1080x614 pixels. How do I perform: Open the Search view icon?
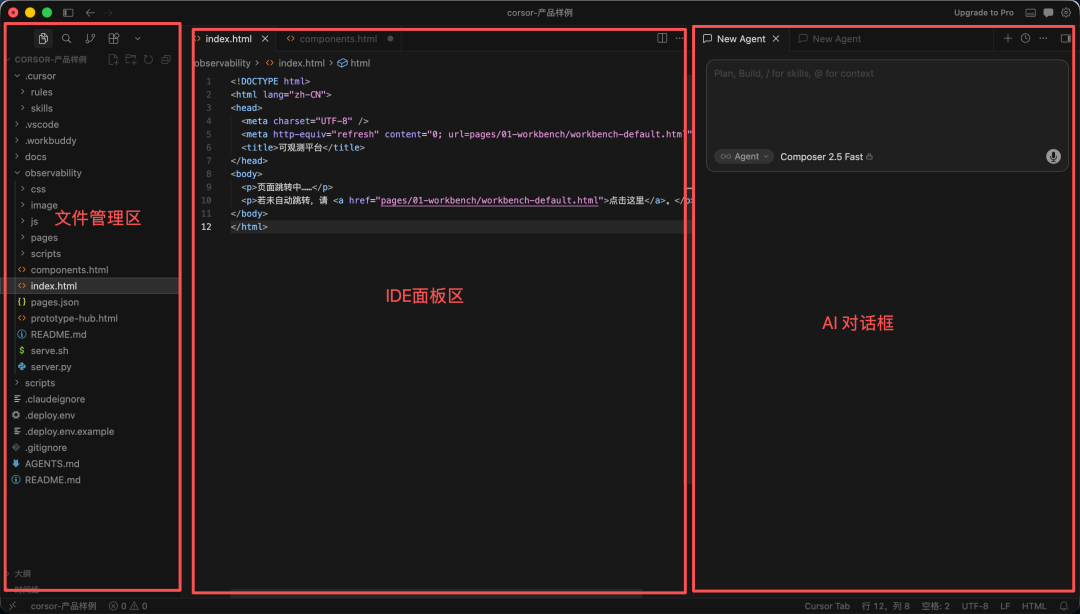coord(67,39)
